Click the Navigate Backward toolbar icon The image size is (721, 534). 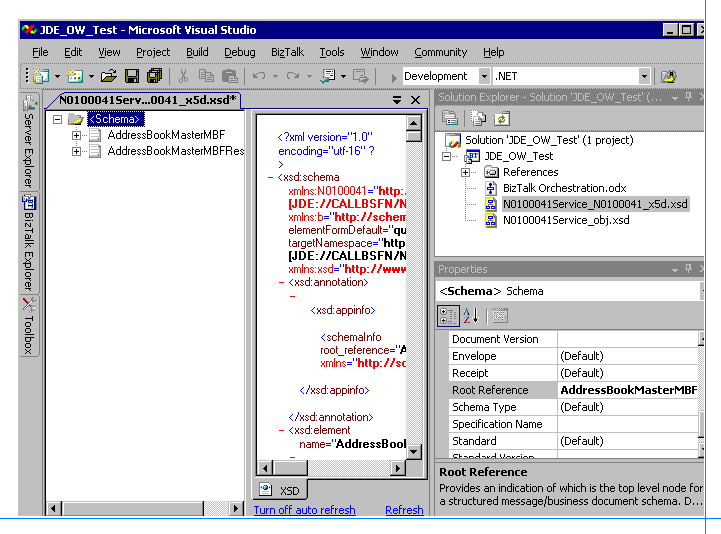point(328,76)
